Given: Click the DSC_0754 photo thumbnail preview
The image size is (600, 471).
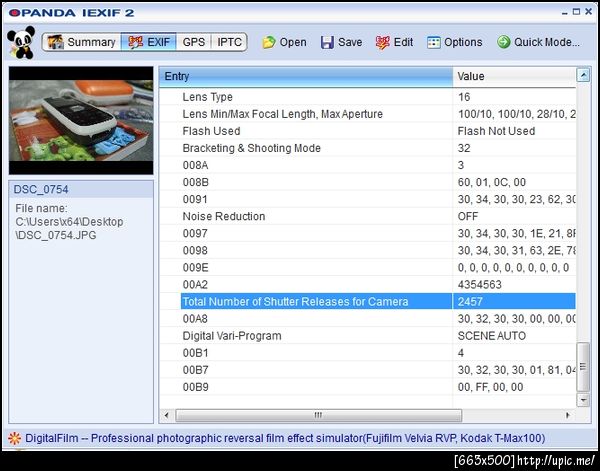Looking at the screenshot, I should (81, 120).
